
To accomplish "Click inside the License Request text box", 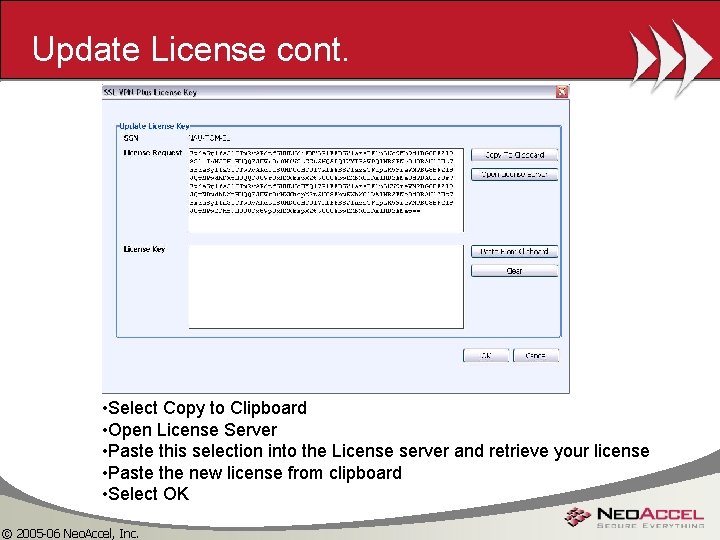I will pos(326,190).
